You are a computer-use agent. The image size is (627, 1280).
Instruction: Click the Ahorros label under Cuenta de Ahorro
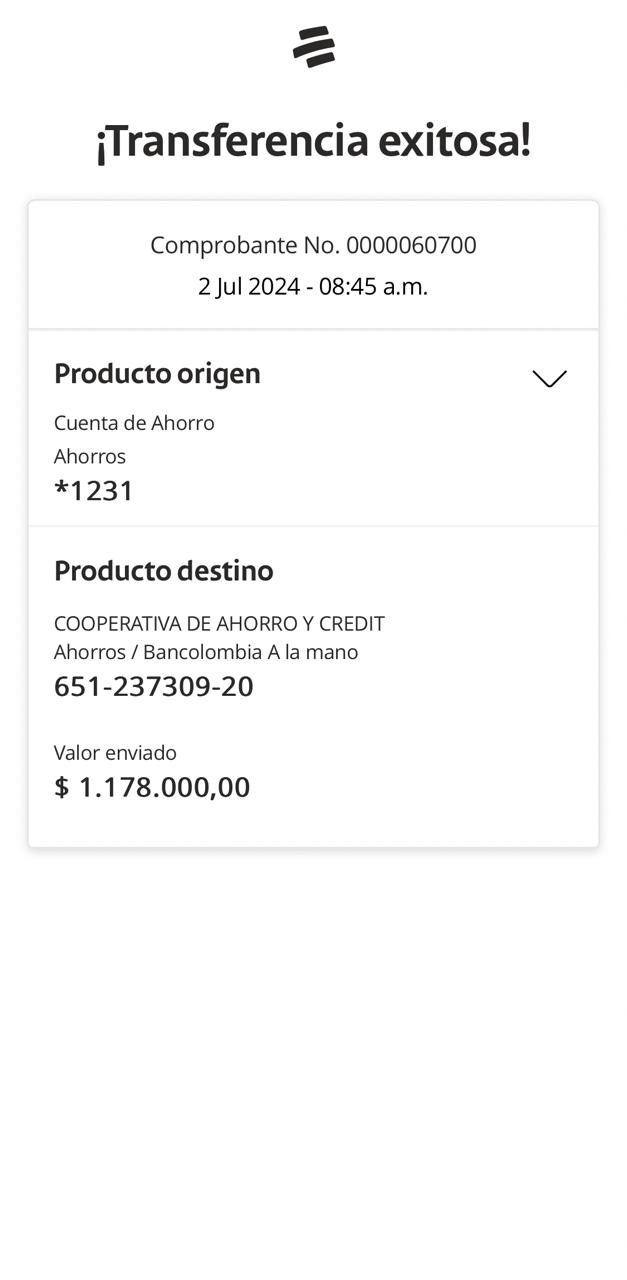(x=90, y=457)
